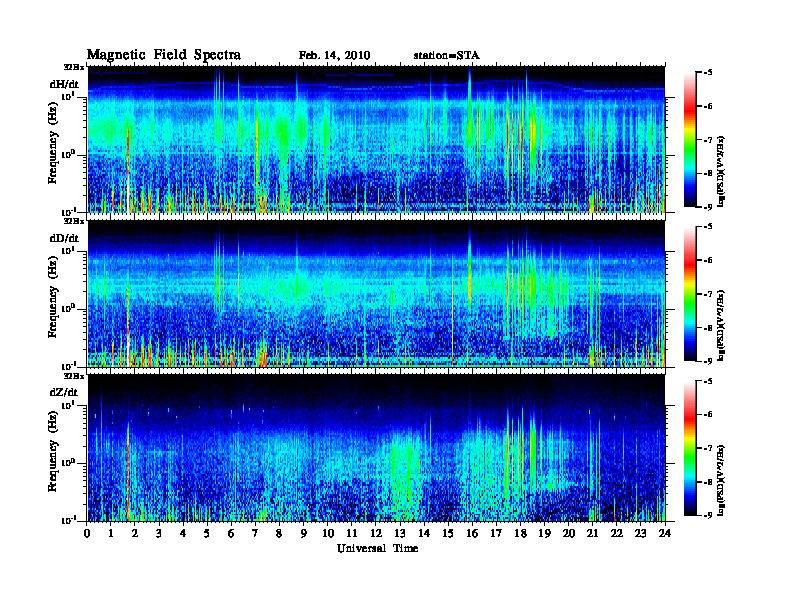Click the "-9" tick of dH/dt color bar

pos(708,207)
